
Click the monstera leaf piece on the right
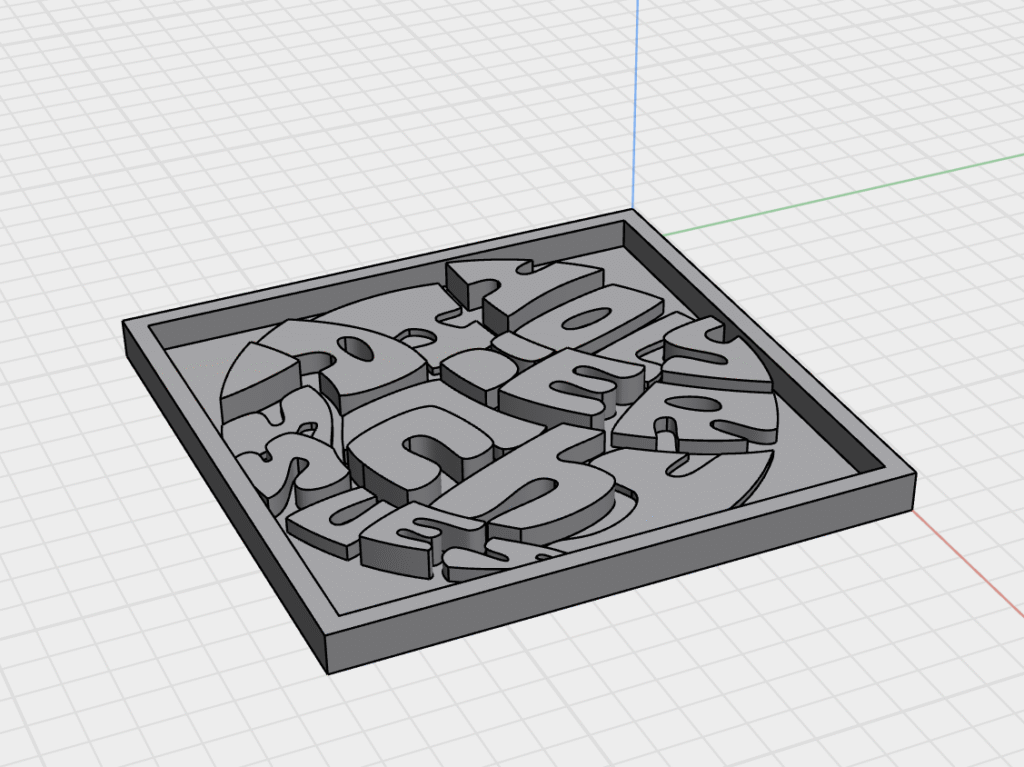point(710,400)
